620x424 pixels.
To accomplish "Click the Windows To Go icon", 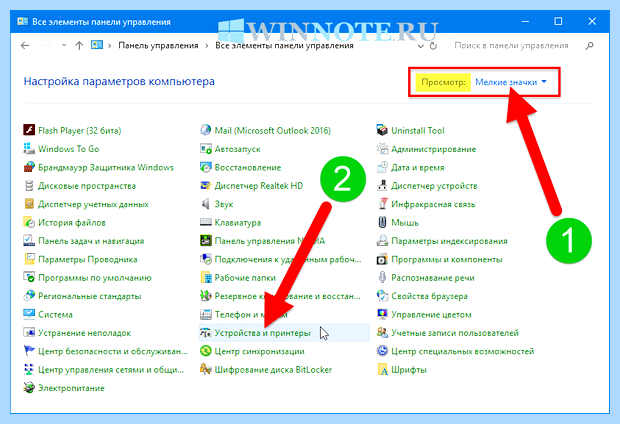I will click(x=29, y=149).
